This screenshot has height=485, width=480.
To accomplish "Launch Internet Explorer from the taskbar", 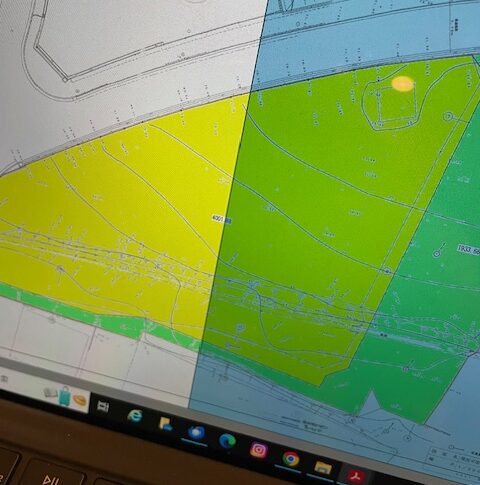I will (135, 416).
